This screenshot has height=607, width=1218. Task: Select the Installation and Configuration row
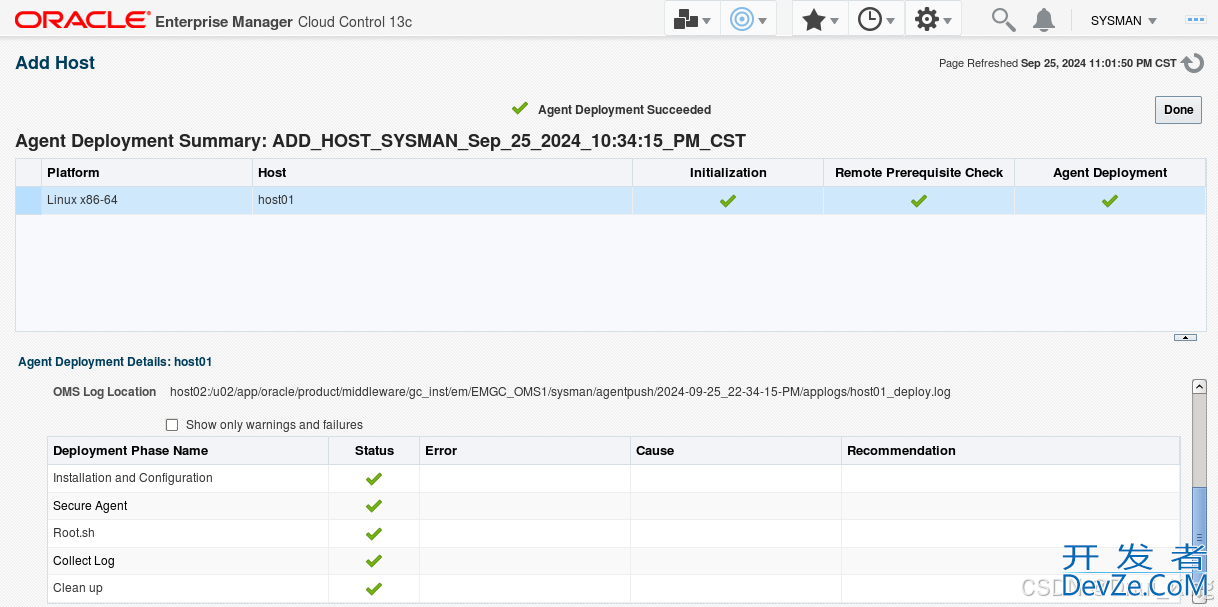[x=614, y=478]
